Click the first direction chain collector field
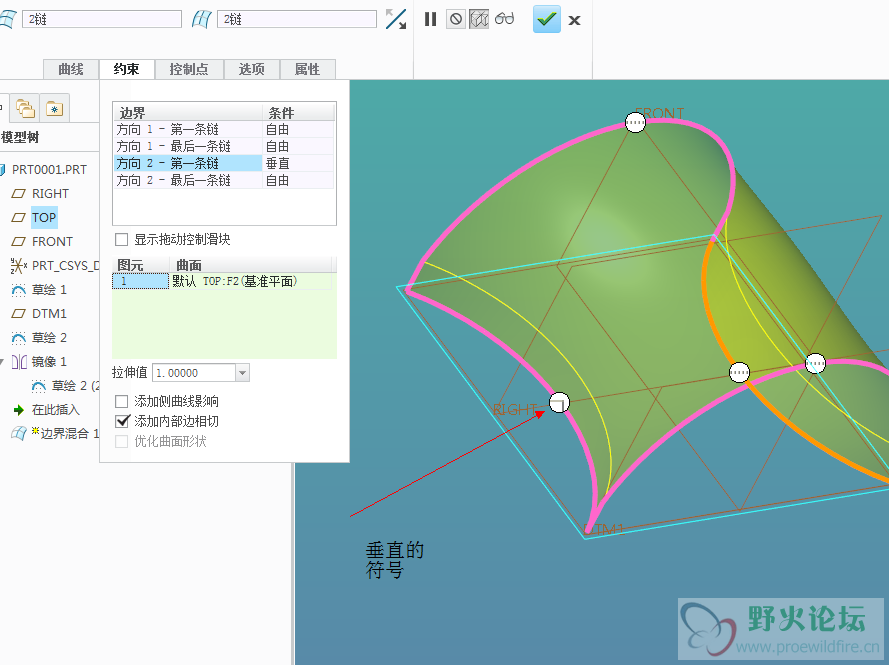 point(102,19)
